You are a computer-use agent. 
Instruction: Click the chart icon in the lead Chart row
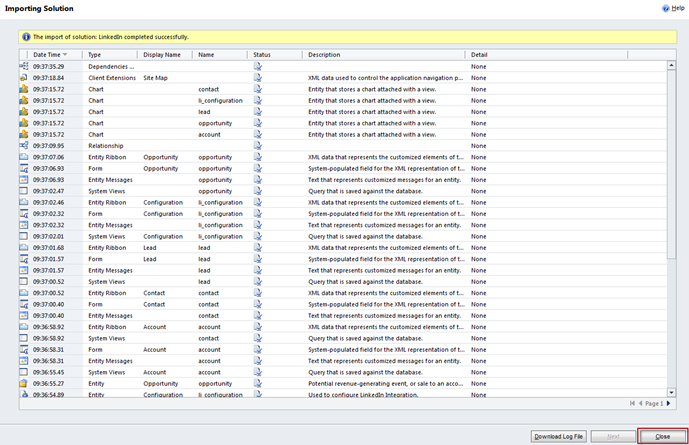(24, 112)
